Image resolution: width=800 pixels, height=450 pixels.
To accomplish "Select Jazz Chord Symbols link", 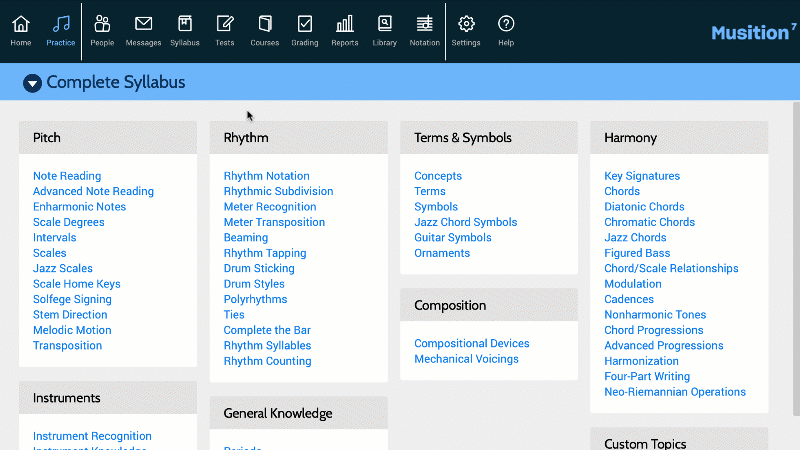I will [465, 222].
